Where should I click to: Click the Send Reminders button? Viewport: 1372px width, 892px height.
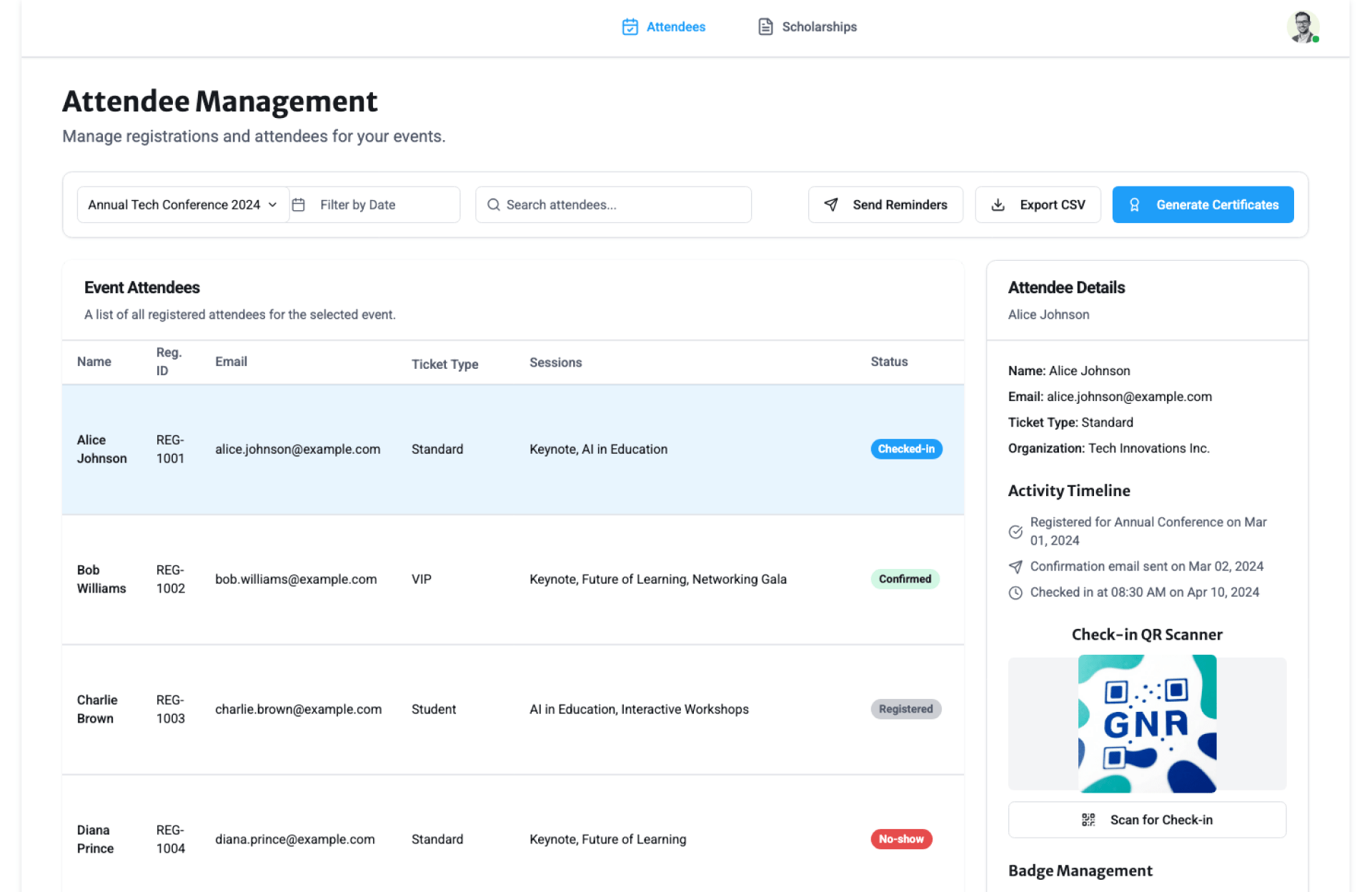coord(885,205)
